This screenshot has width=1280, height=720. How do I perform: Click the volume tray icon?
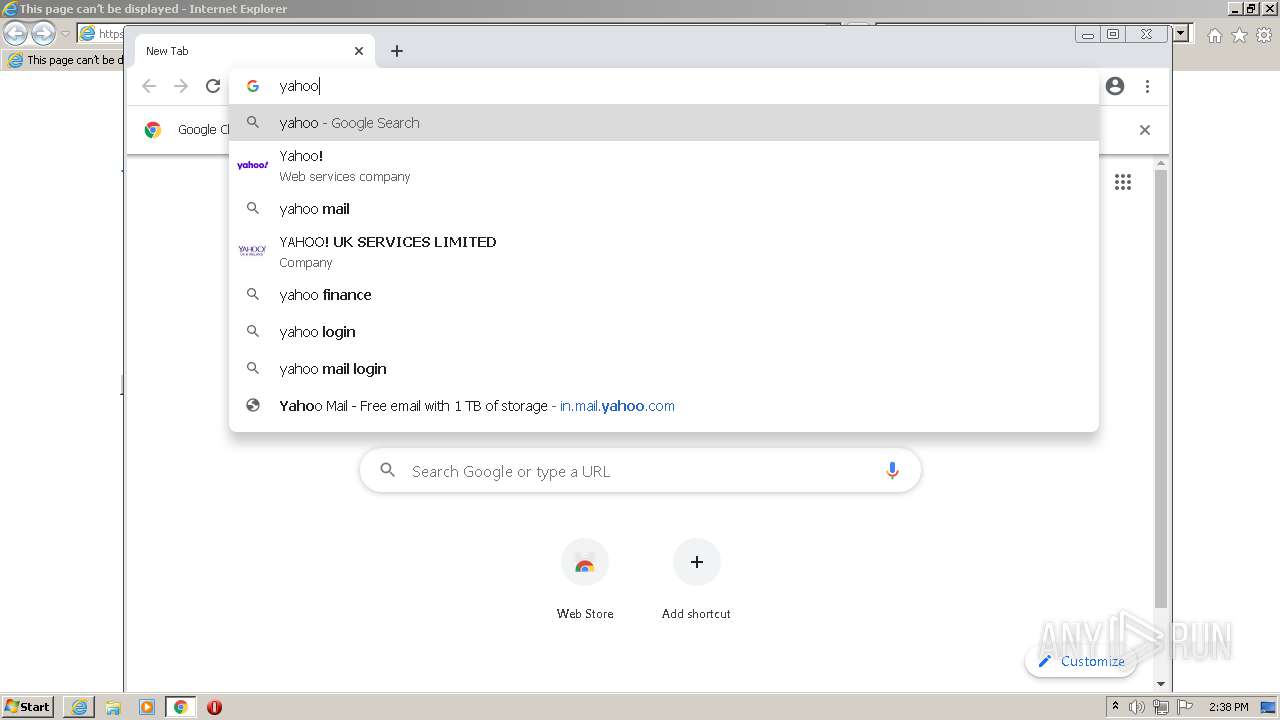1137,707
